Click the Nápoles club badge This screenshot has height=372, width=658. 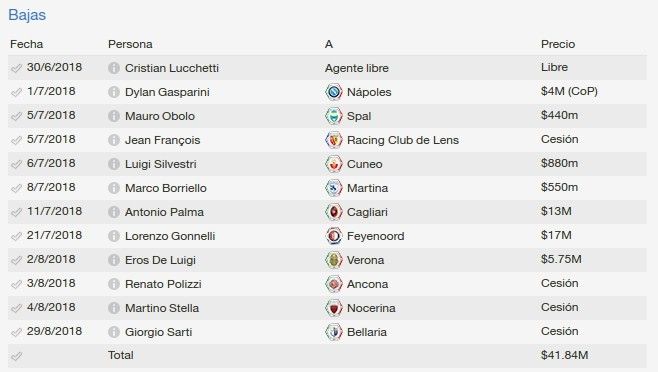click(334, 92)
